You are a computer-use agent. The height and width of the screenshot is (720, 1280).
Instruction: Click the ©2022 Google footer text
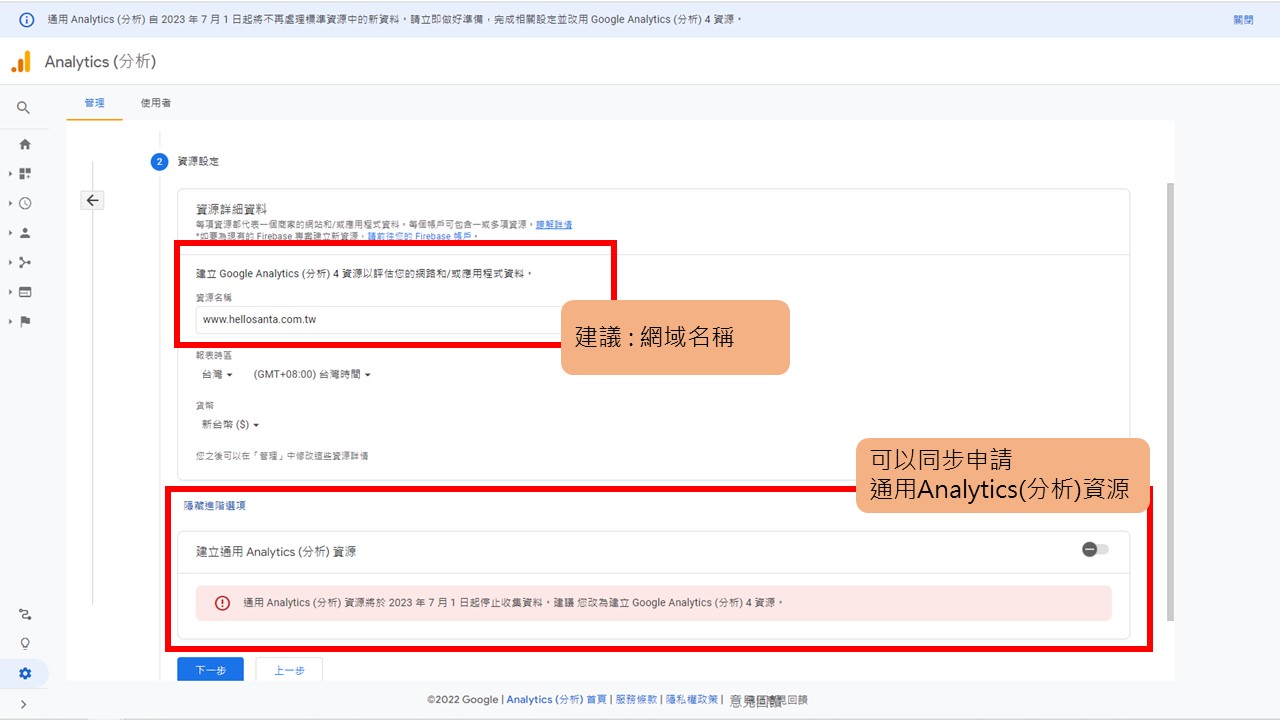[462, 700]
